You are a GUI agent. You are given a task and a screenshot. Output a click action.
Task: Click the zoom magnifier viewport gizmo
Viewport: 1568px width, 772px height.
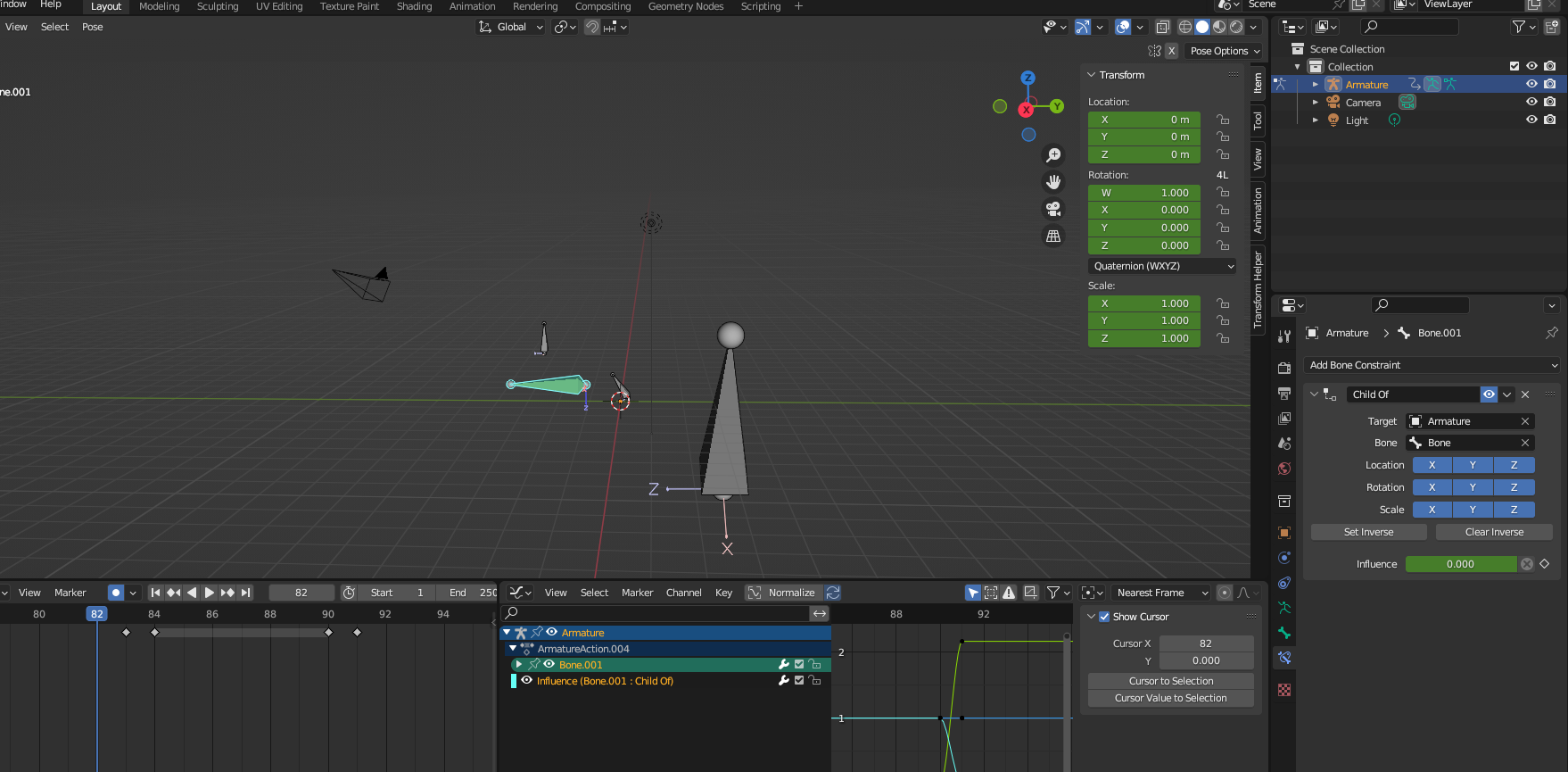click(x=1053, y=155)
